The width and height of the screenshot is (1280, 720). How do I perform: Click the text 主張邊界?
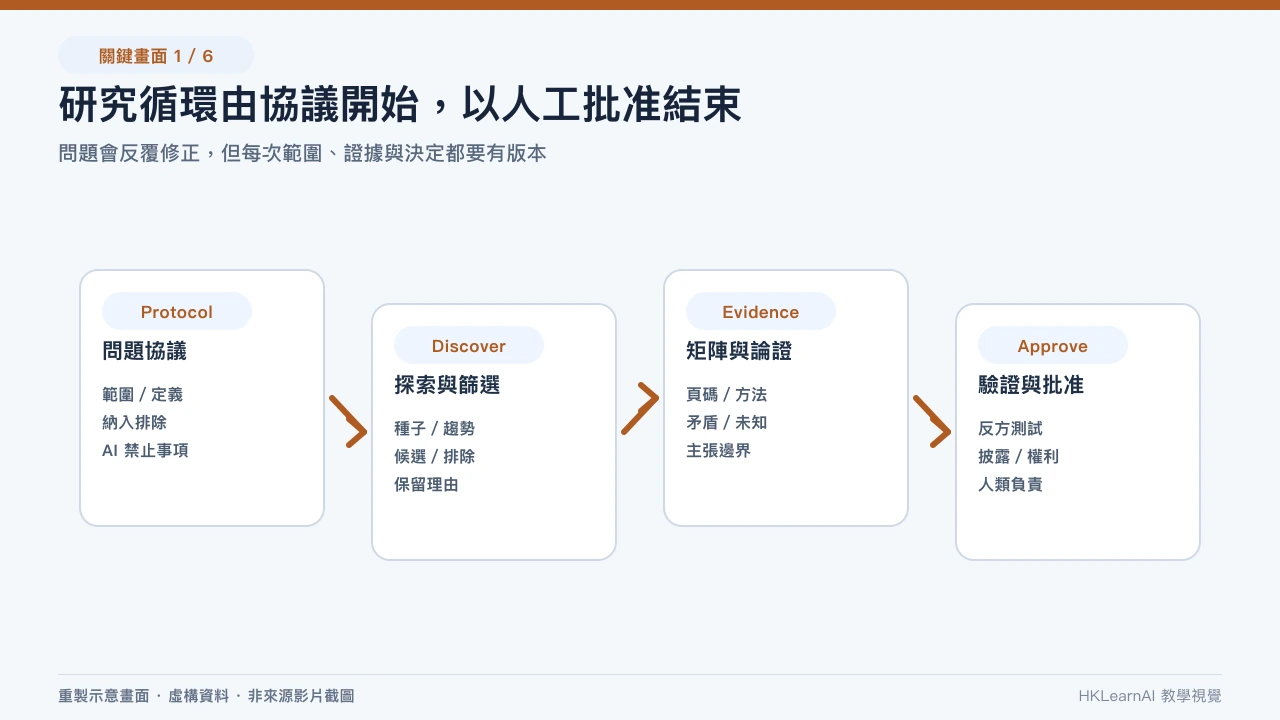tap(718, 451)
